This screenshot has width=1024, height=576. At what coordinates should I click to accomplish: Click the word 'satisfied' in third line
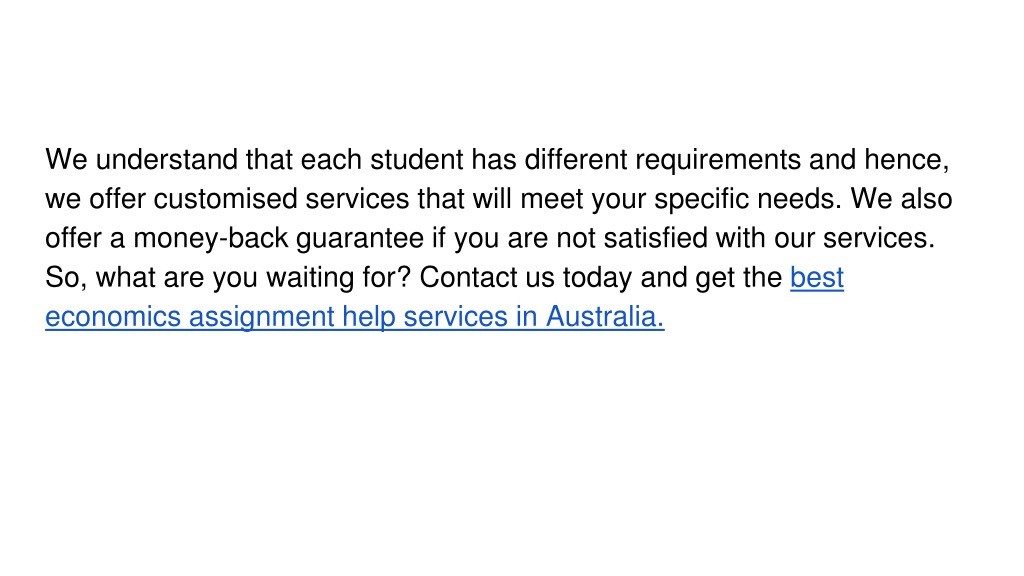[656, 238]
